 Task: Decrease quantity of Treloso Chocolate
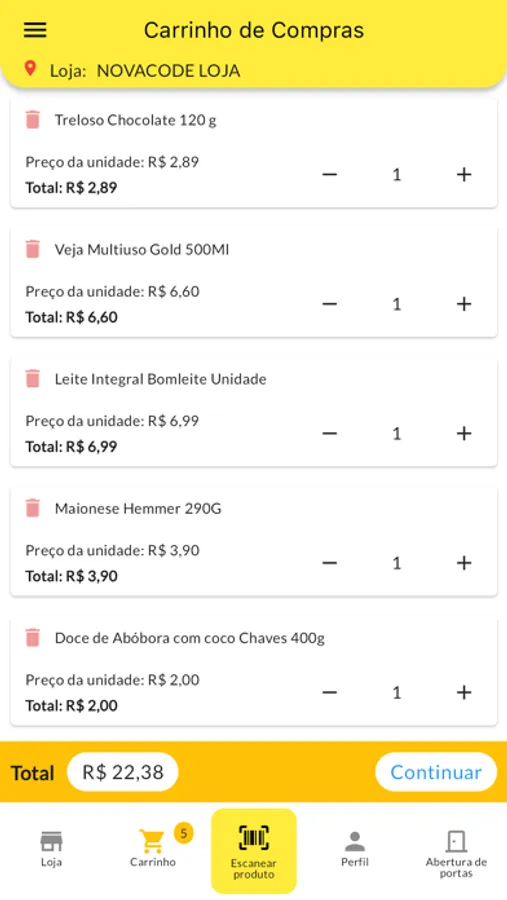330,174
